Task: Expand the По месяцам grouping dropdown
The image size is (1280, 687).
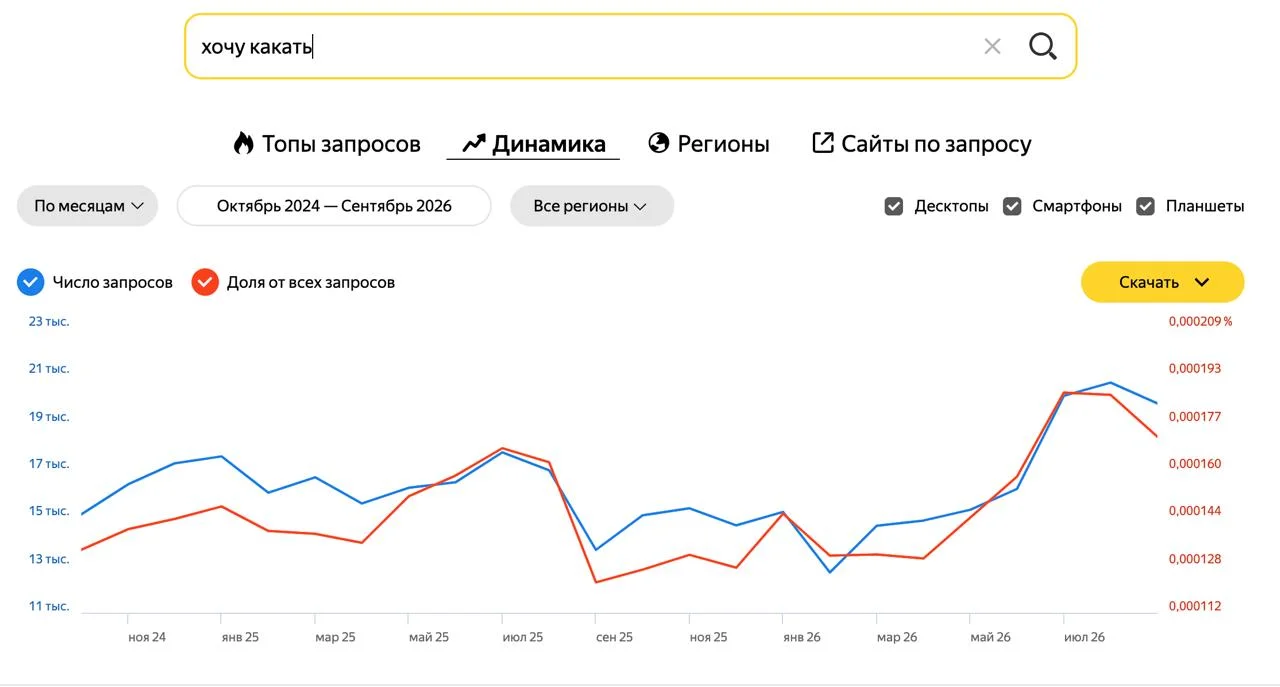Action: [x=88, y=206]
